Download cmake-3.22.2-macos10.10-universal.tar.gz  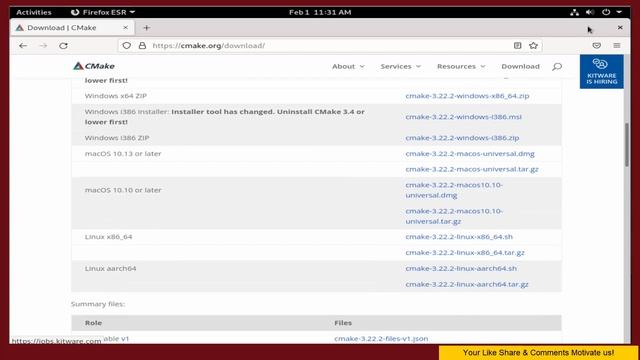click(454, 216)
